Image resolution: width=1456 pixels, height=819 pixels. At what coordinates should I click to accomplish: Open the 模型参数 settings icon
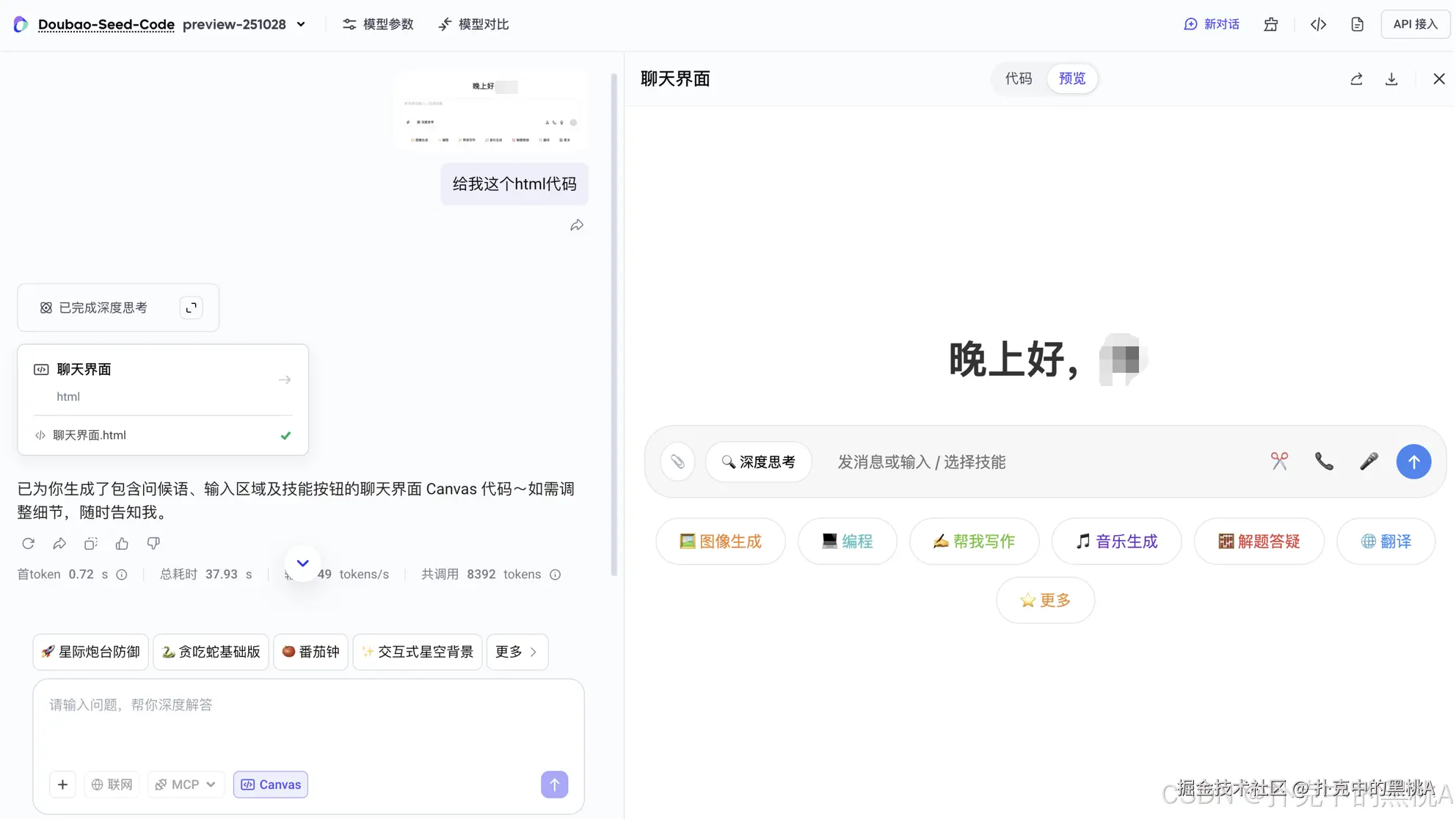350,23
